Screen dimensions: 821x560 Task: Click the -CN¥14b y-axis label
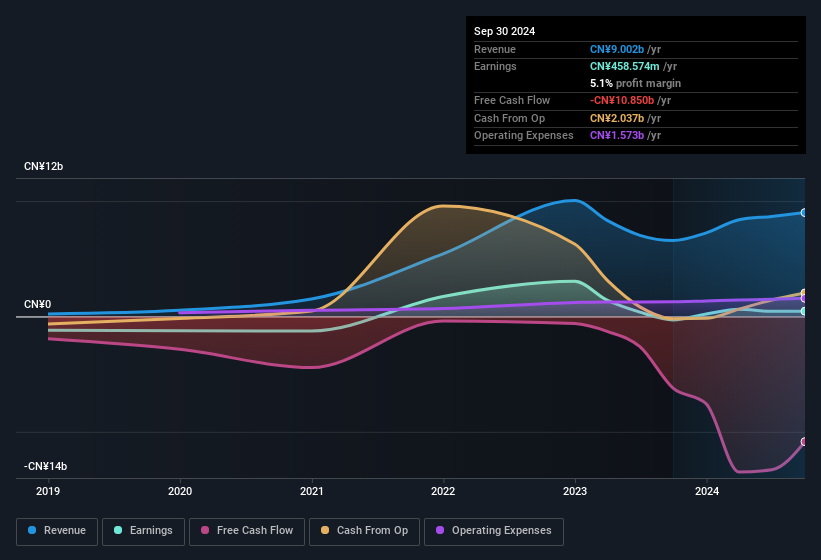(46, 466)
